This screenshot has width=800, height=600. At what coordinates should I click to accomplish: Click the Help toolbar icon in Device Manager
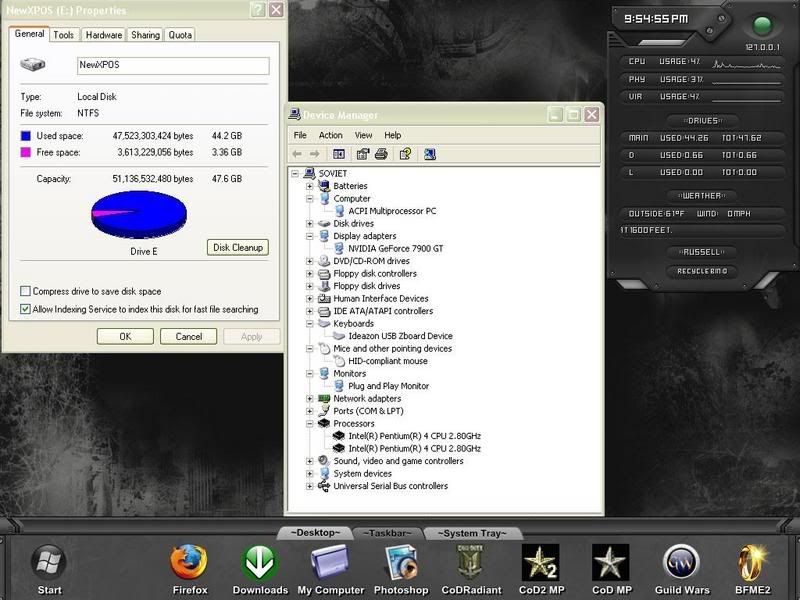pos(406,154)
